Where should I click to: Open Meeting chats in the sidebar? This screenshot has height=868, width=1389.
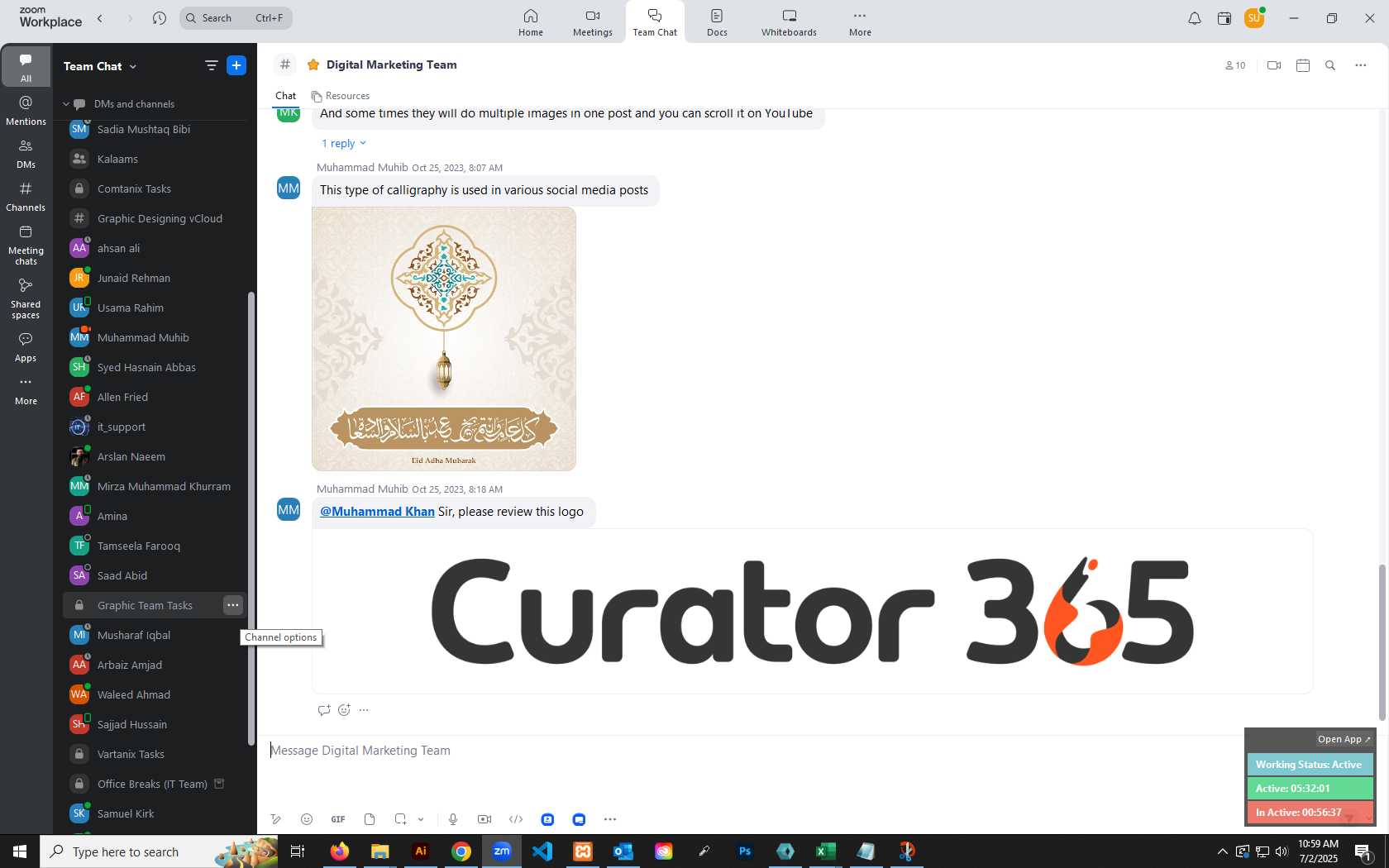[26, 245]
